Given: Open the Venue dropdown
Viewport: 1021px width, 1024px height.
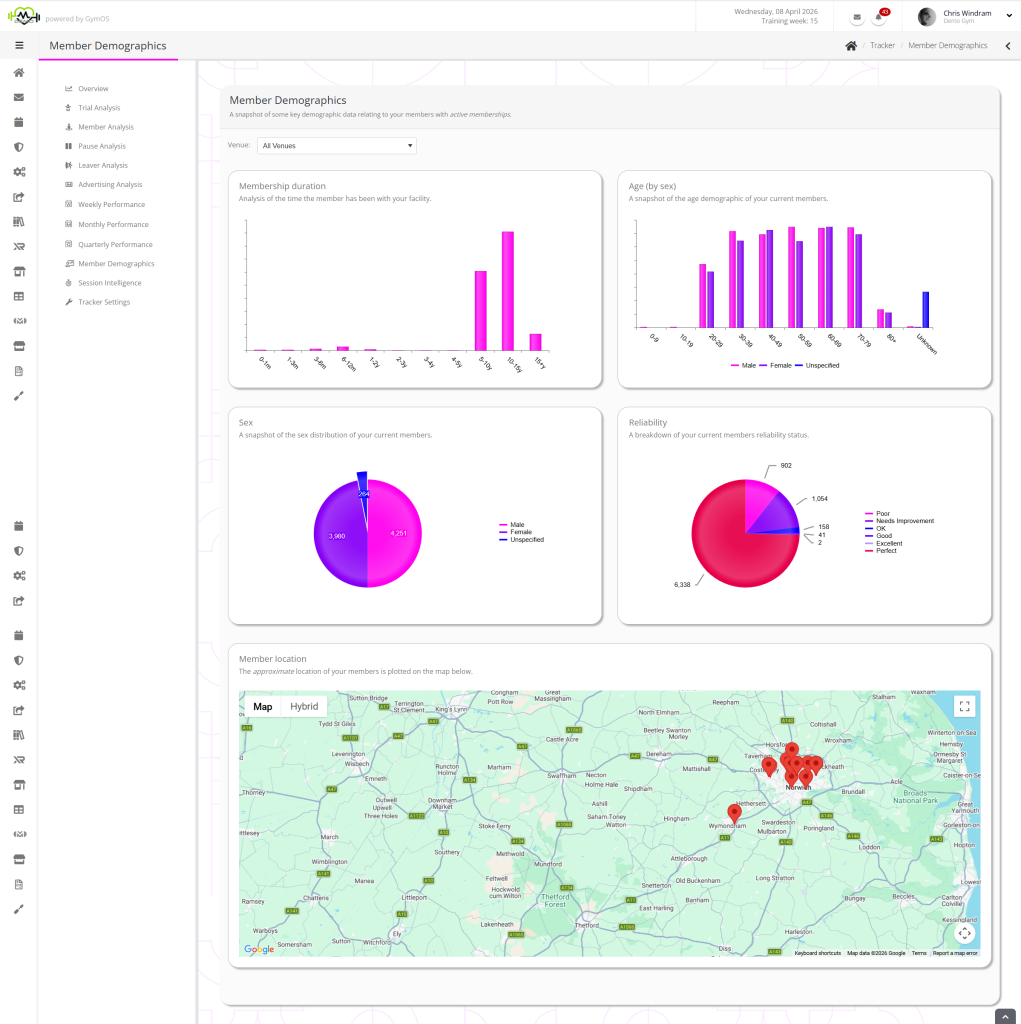Looking at the screenshot, I should coord(336,146).
